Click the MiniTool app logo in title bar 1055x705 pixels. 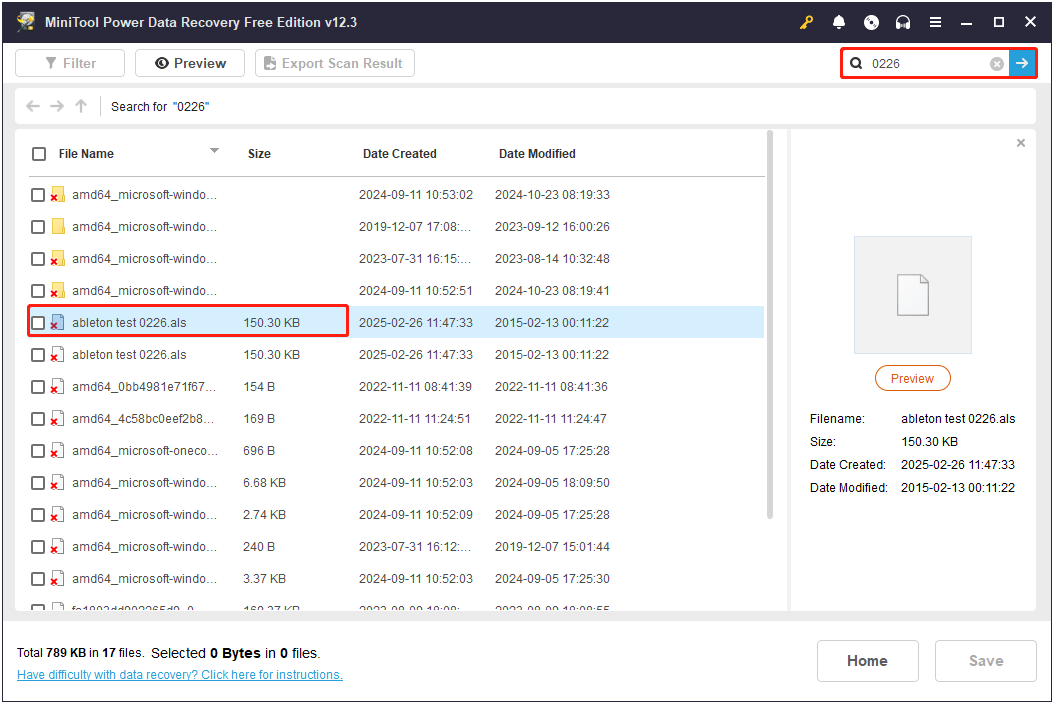(x=26, y=22)
